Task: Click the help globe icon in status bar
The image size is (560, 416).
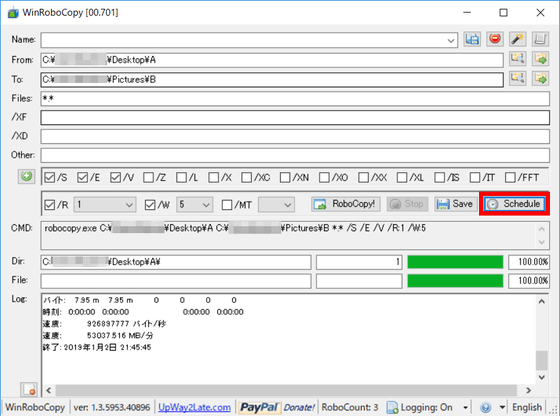Action: [485, 407]
